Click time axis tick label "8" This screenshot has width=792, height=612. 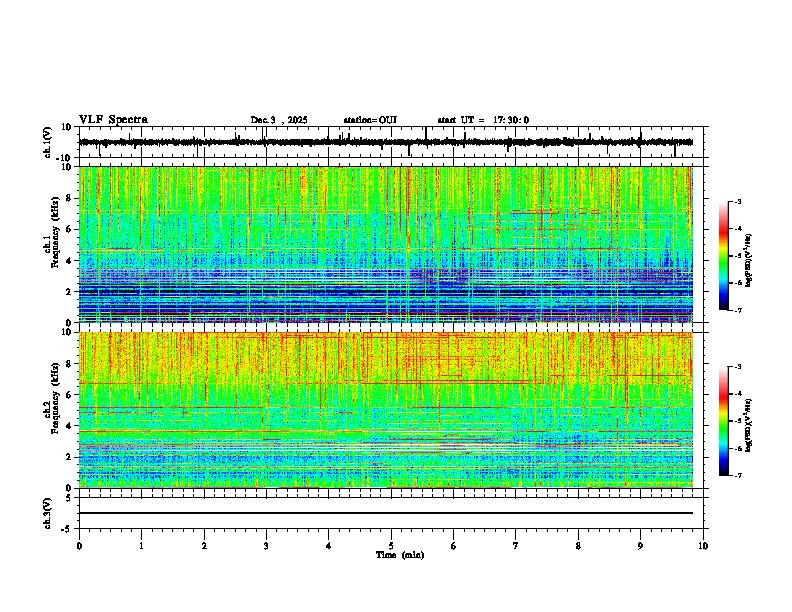click(578, 546)
